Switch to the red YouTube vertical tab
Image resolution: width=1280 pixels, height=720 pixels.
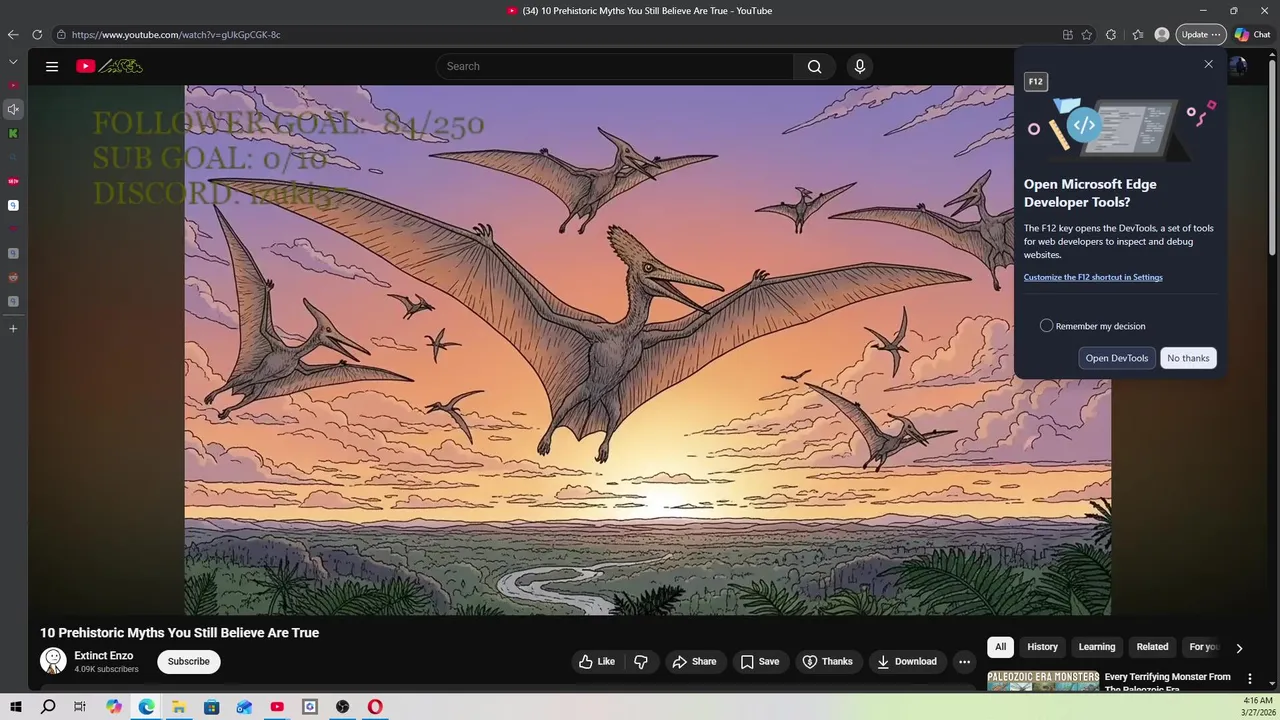pos(13,85)
